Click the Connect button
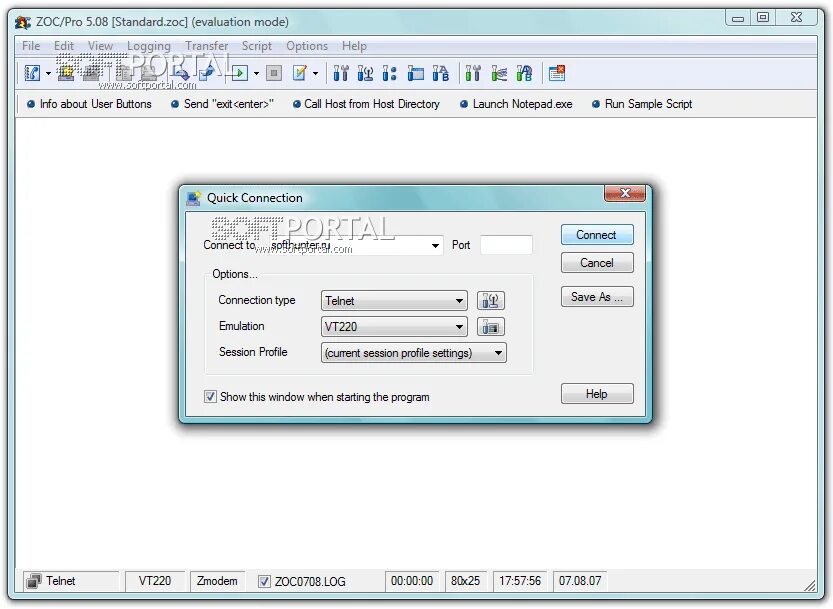 [x=597, y=235]
